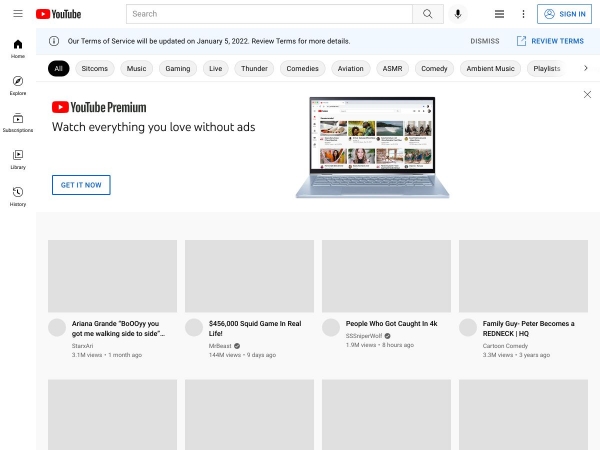Click '144M views • 9 days ago' text
Screen dimensions: 600x450
pos(242,355)
